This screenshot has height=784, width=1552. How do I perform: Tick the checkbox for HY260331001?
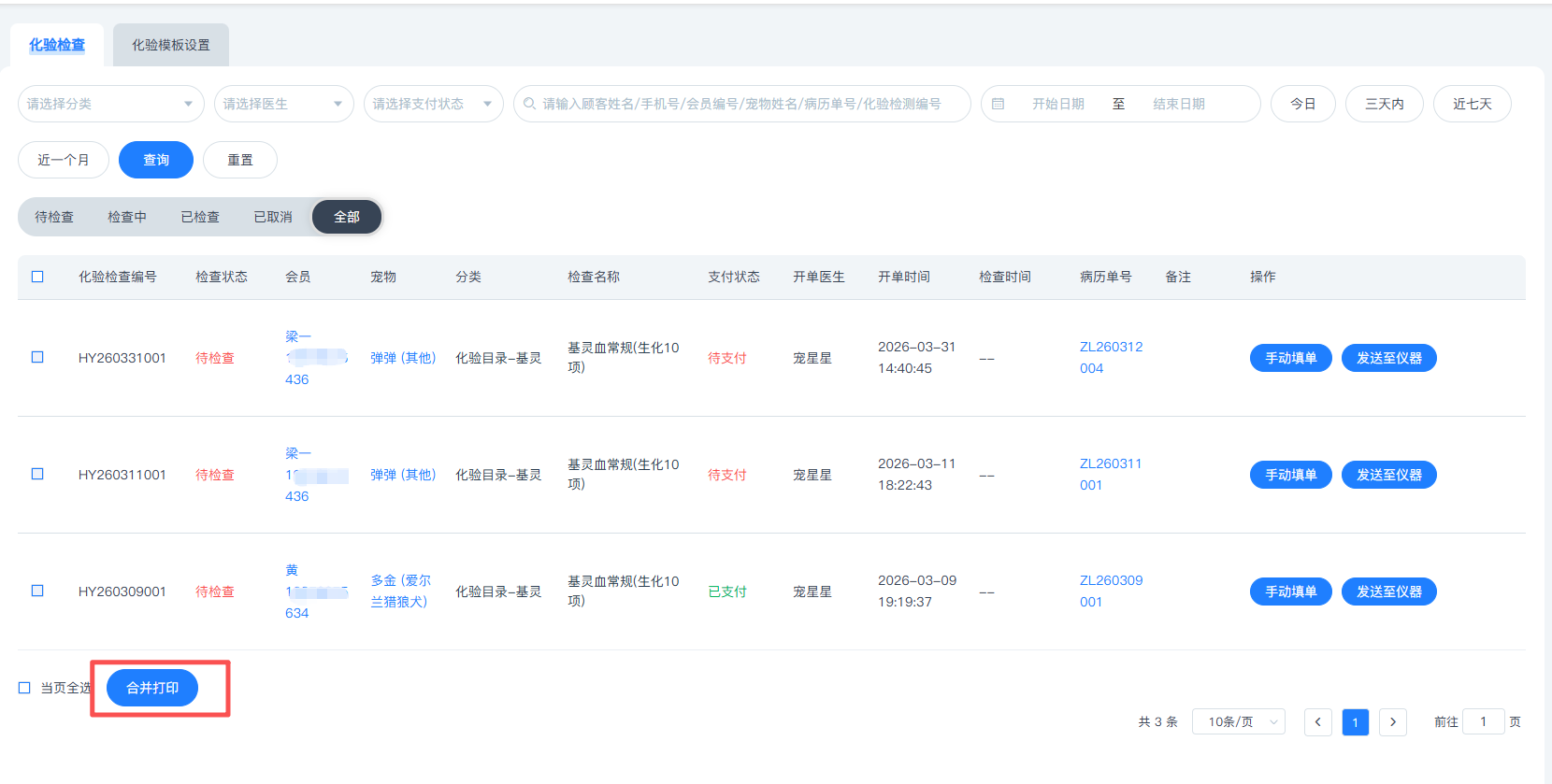(x=37, y=357)
